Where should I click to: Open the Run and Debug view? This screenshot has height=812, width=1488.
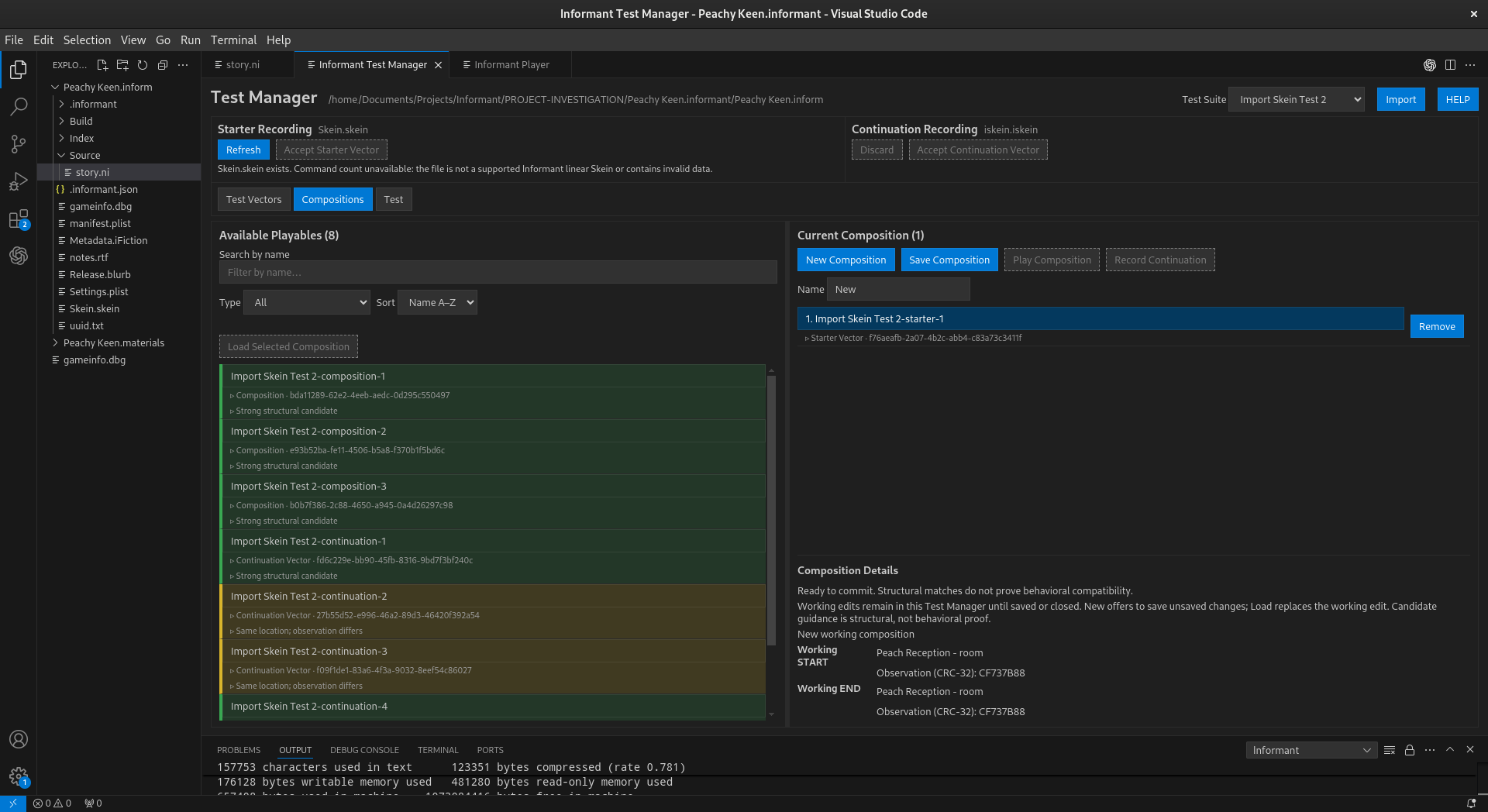19,181
